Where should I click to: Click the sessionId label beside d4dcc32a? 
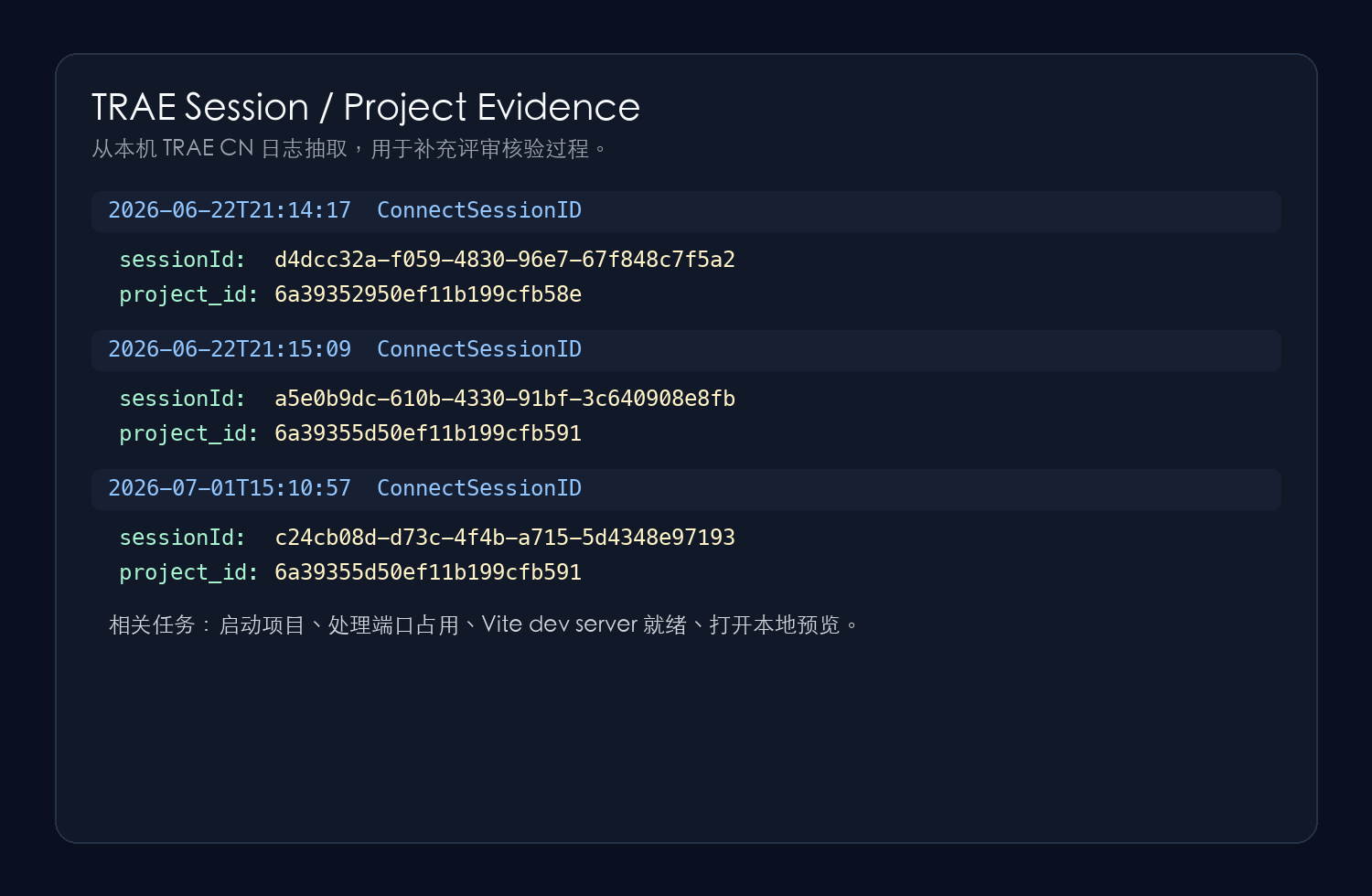(183, 260)
